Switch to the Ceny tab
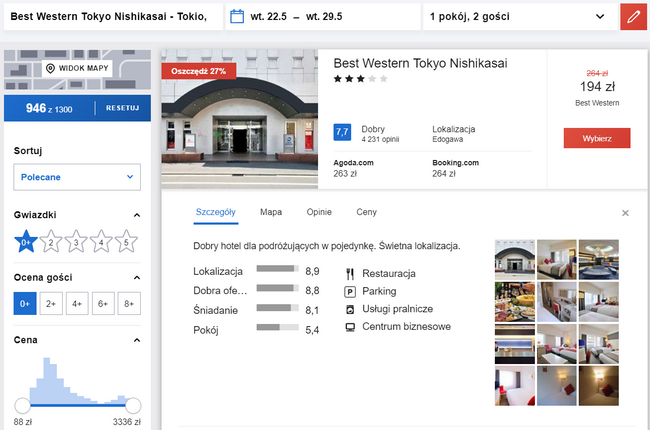 click(x=366, y=212)
